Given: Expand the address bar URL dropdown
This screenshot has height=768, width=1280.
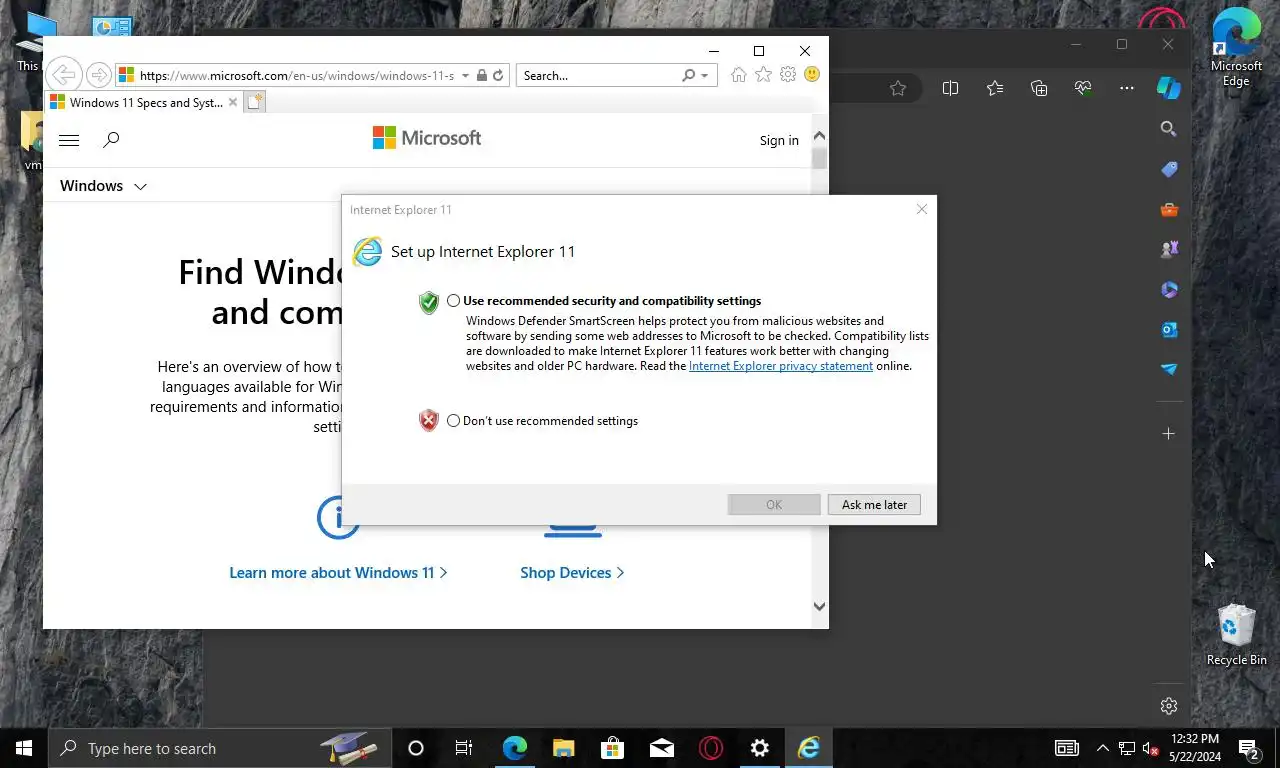Looking at the screenshot, I should tap(465, 76).
